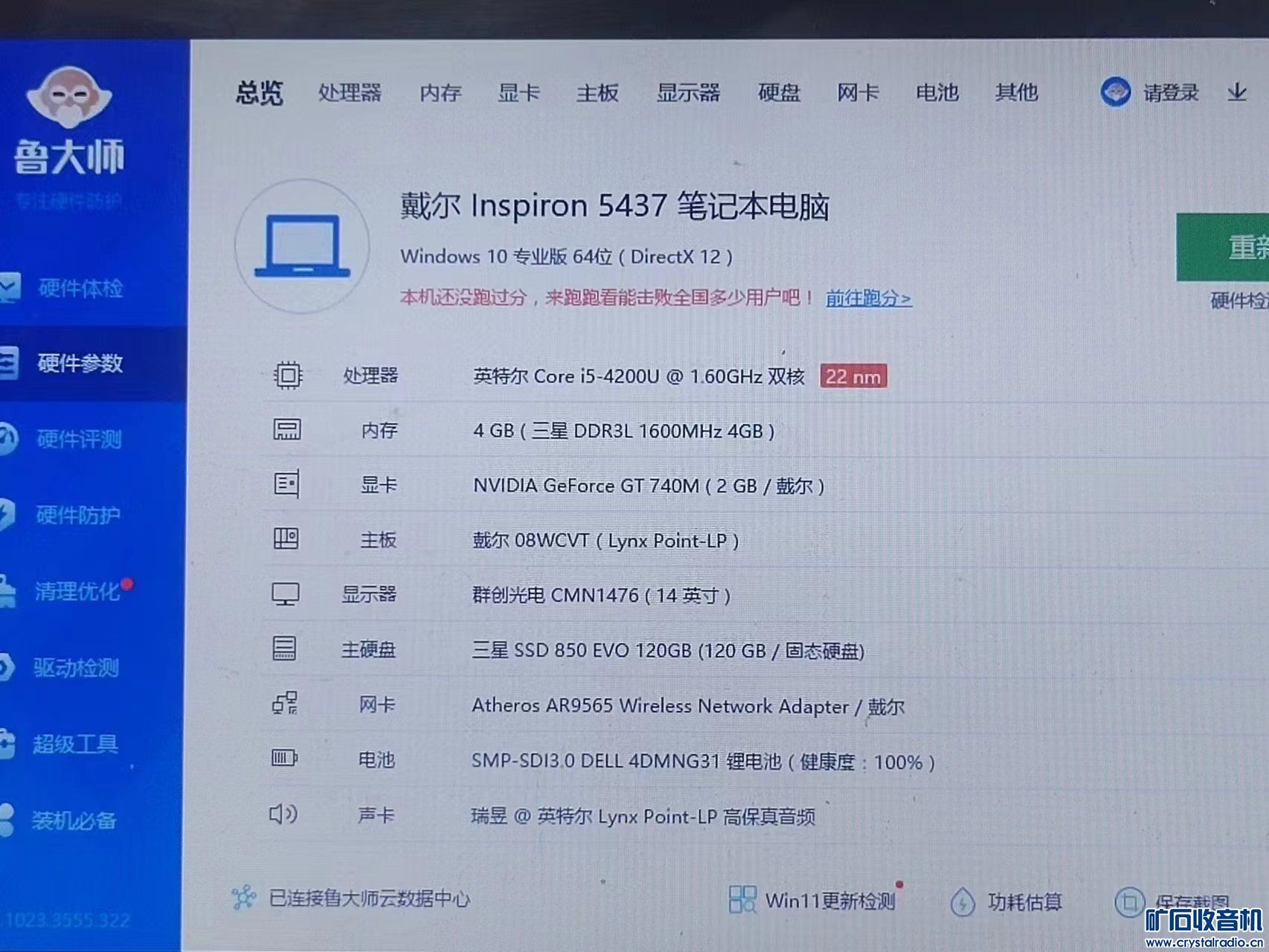The height and width of the screenshot is (952, 1269).
Task: Open the 电池 tab
Action: 937,93
